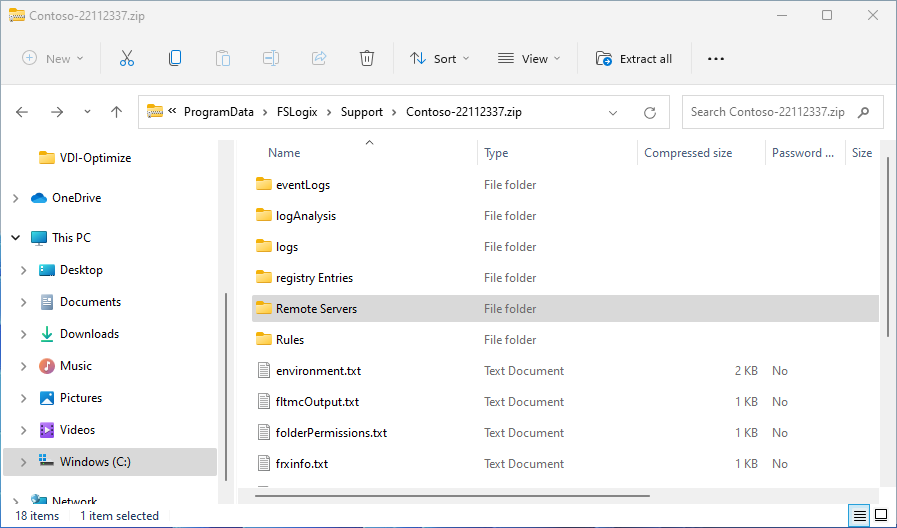
Task: Select the logs folder icon
Action: 264,246
